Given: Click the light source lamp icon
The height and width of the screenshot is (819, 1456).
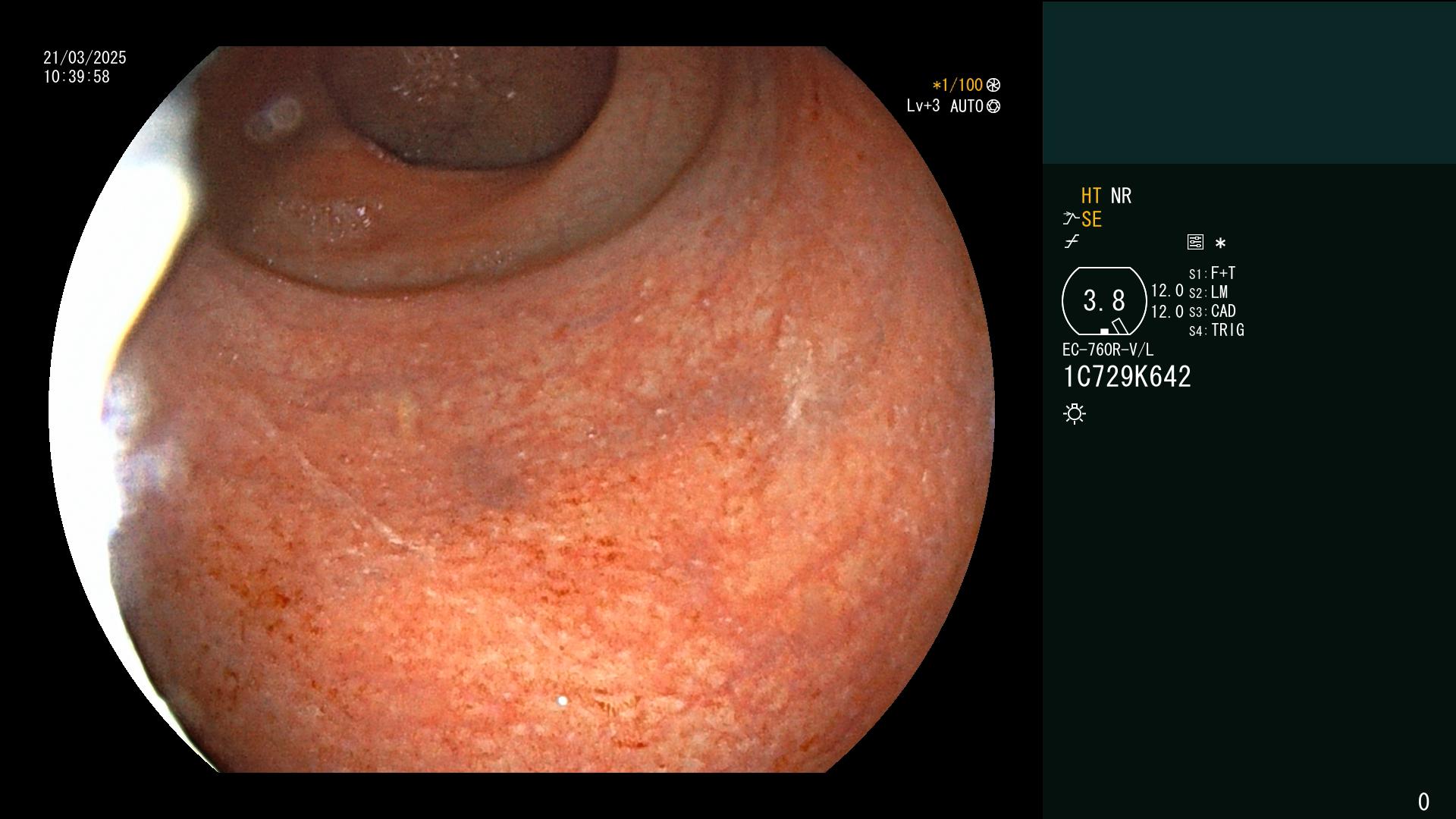Looking at the screenshot, I should tap(1075, 413).
